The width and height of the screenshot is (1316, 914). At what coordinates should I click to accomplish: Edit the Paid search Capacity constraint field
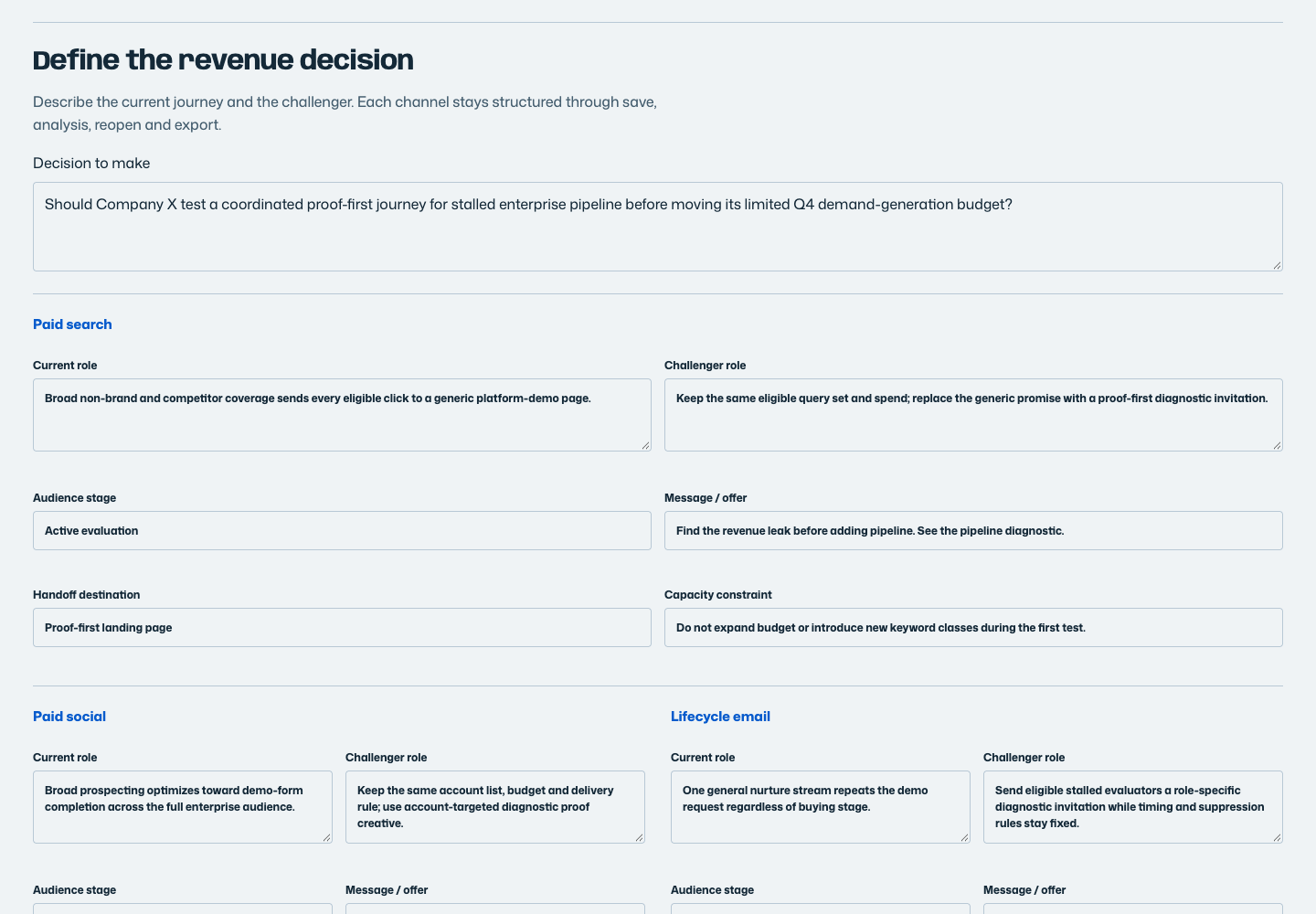pos(973,628)
